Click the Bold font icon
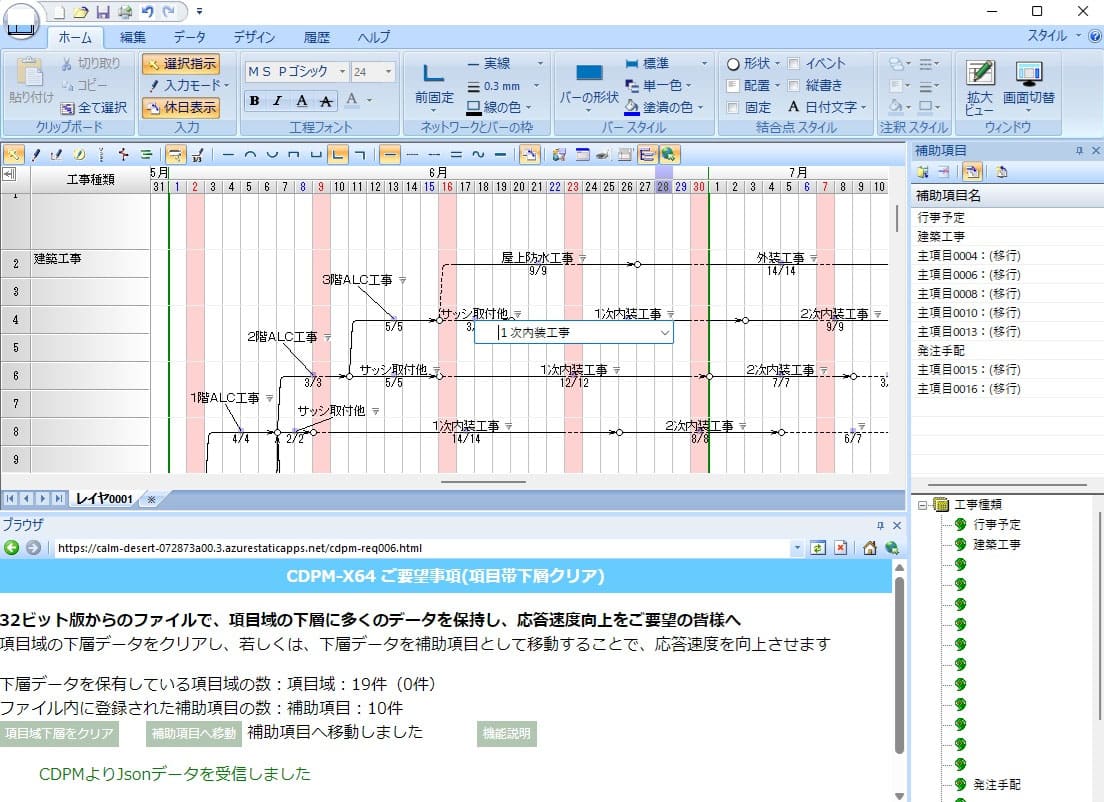 [x=255, y=101]
